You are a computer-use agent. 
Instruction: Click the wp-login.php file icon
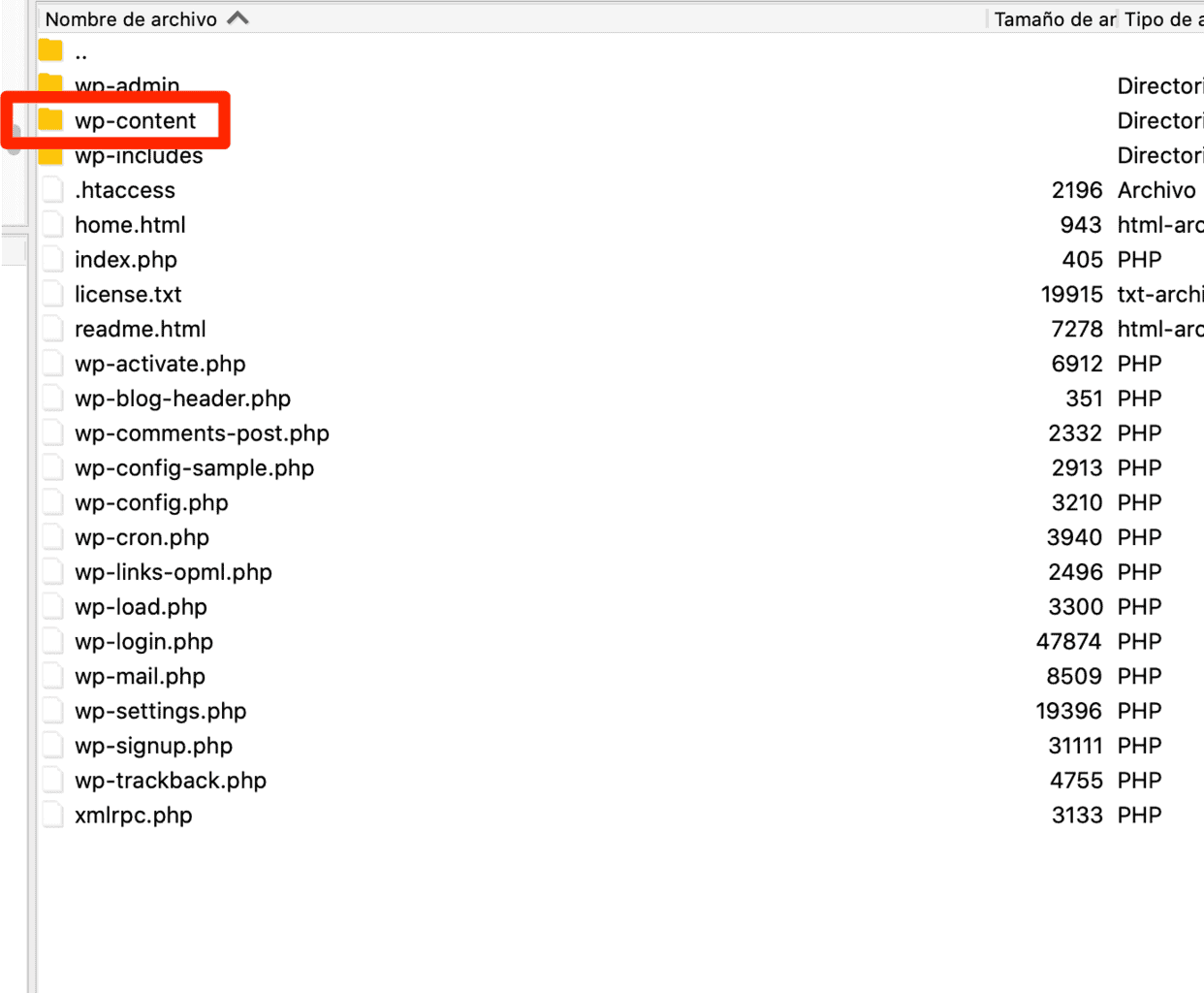(x=53, y=642)
